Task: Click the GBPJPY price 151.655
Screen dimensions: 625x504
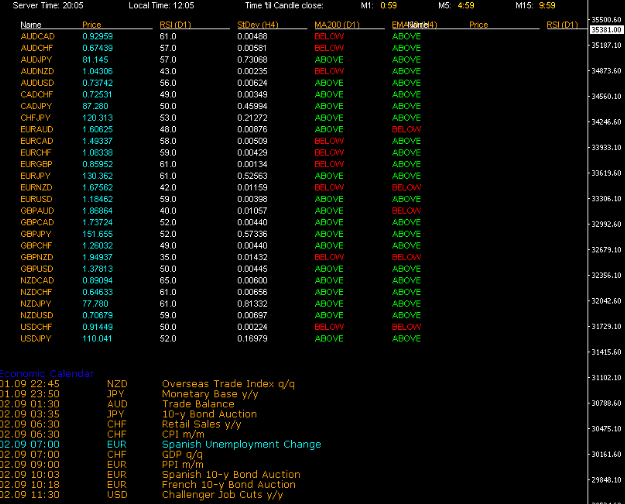Action: point(96,234)
